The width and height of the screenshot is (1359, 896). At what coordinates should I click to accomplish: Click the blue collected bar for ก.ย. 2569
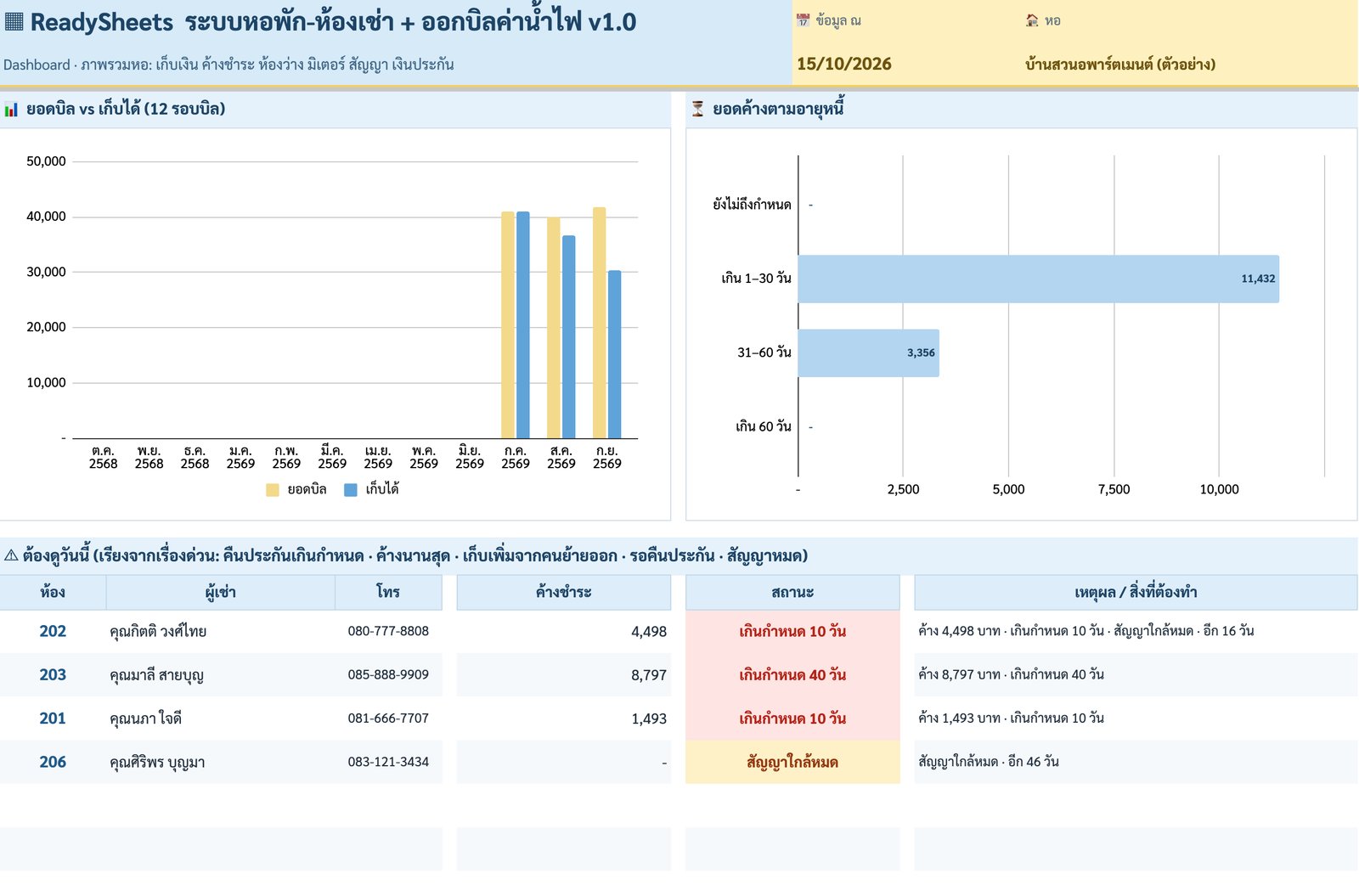615,354
